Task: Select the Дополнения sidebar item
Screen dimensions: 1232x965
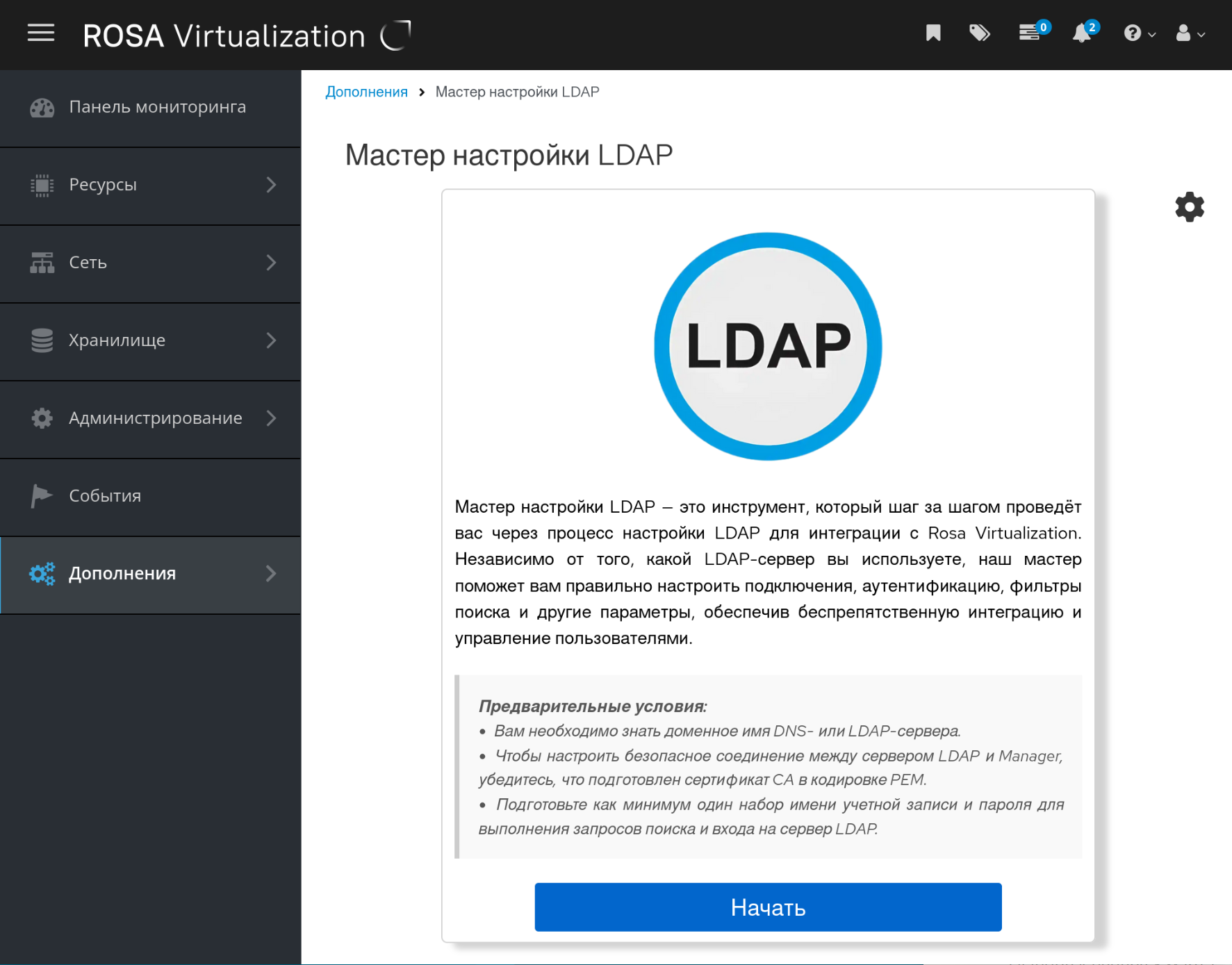Action: coord(122,574)
